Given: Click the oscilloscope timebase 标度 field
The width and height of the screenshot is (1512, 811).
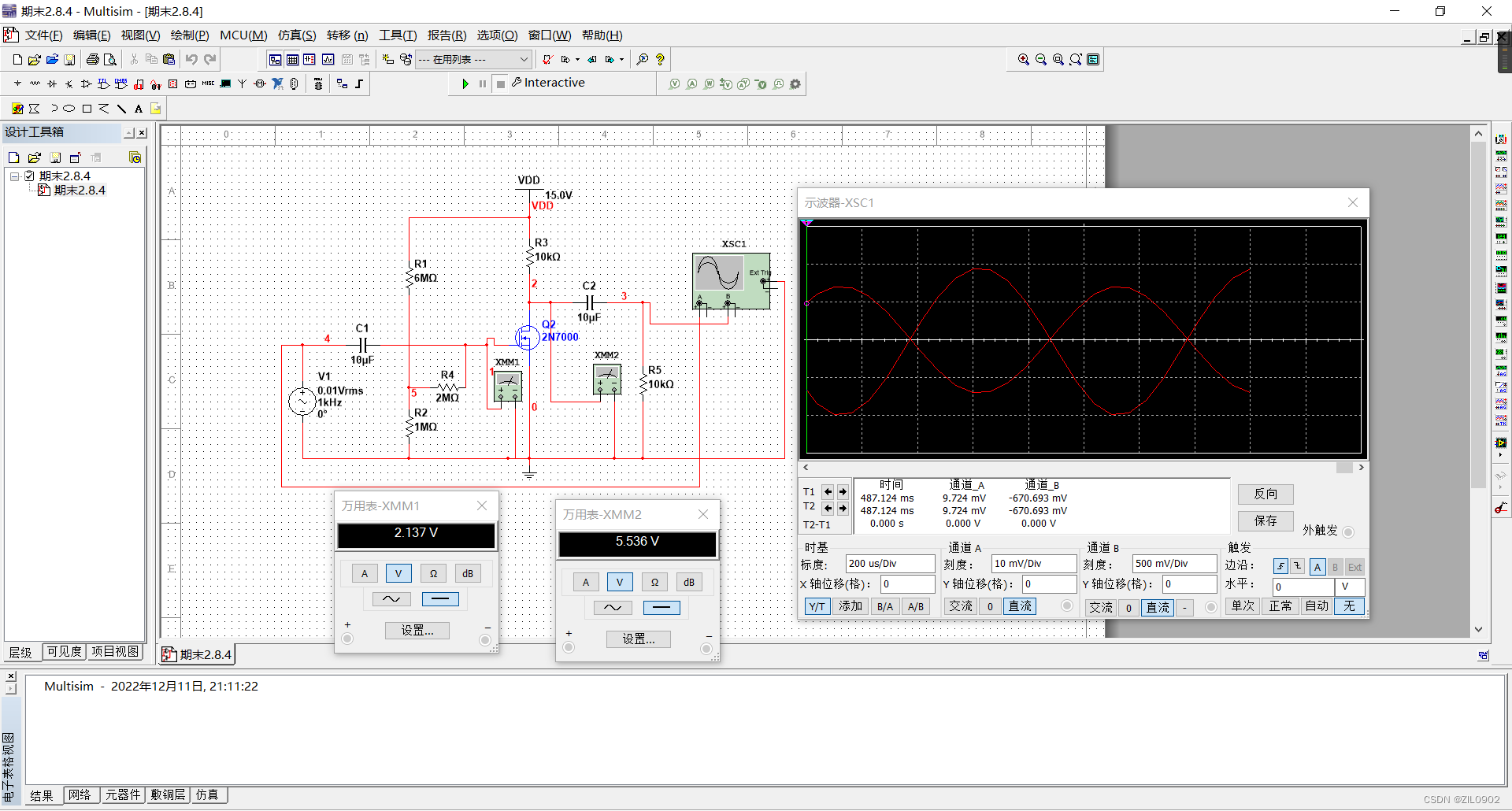Looking at the screenshot, I should [889, 564].
